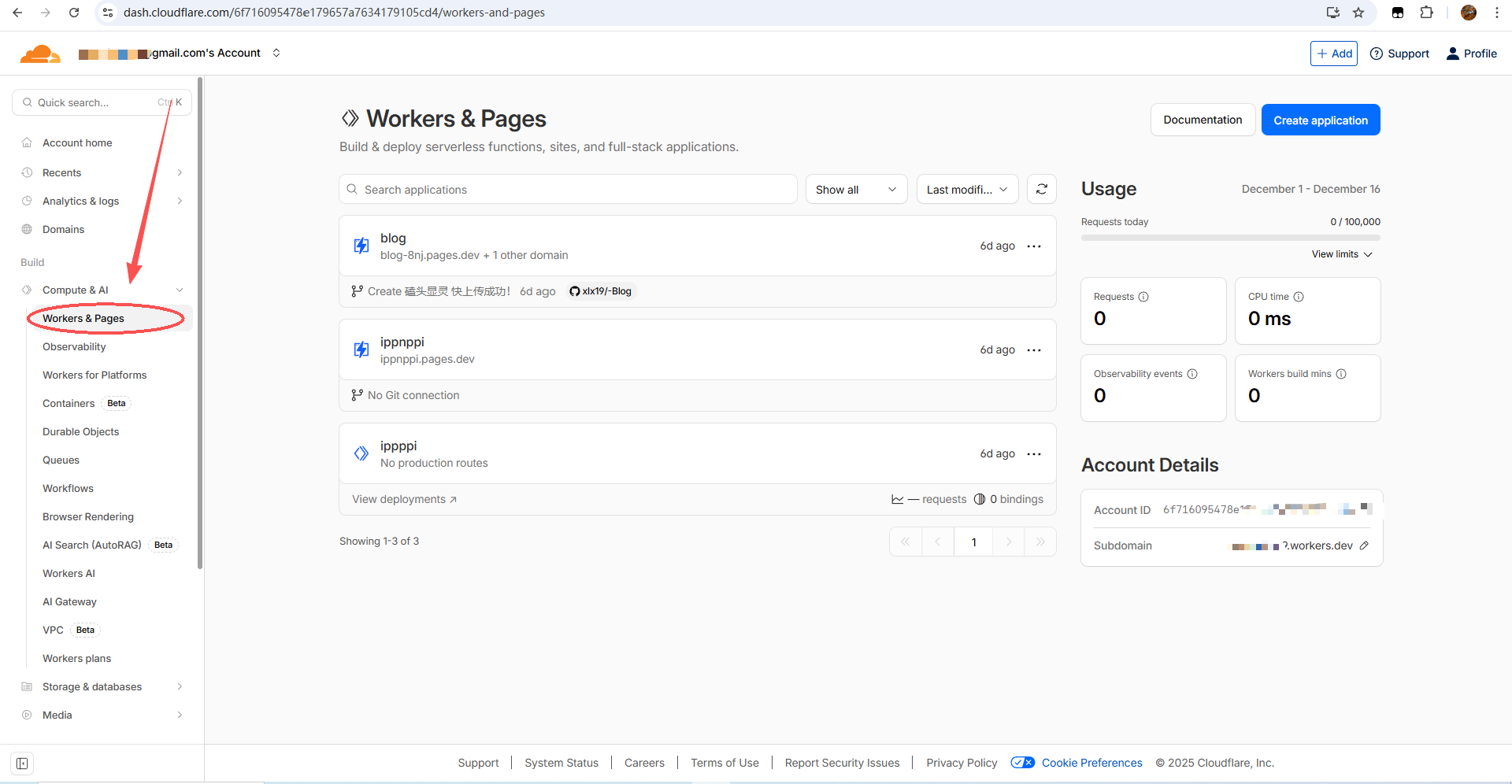1512x784 pixels.
Task: Open the xlx19/-Blog GitHub repository link
Action: [x=601, y=291]
